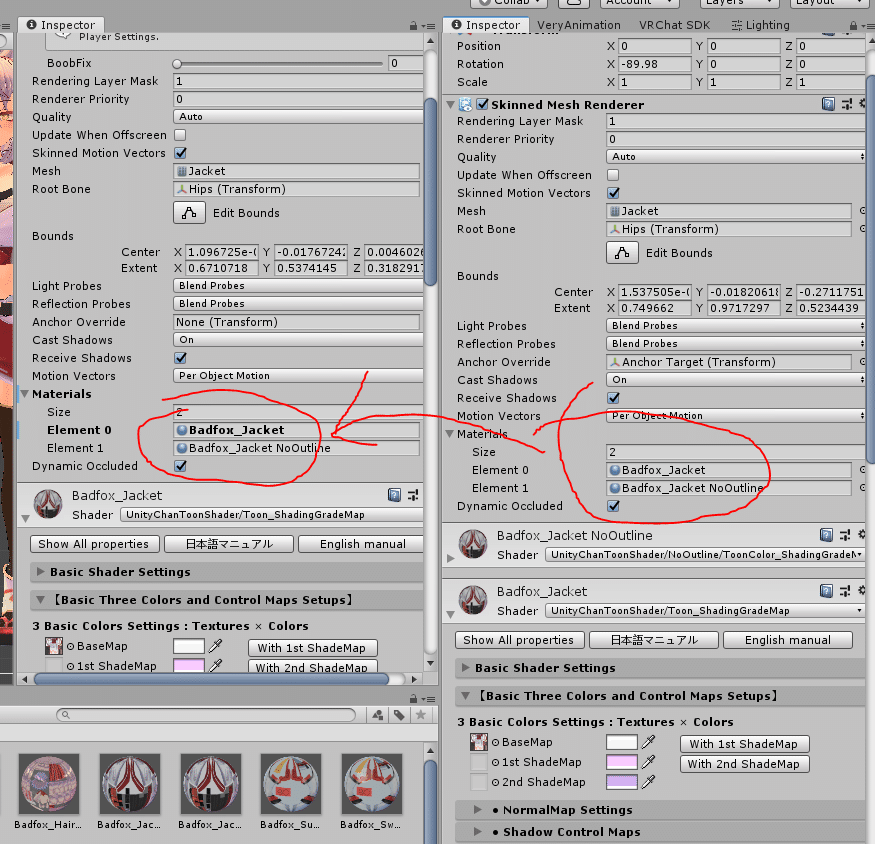Open help for Skinned Mesh Renderer component
The image size is (875, 844).
click(x=828, y=104)
